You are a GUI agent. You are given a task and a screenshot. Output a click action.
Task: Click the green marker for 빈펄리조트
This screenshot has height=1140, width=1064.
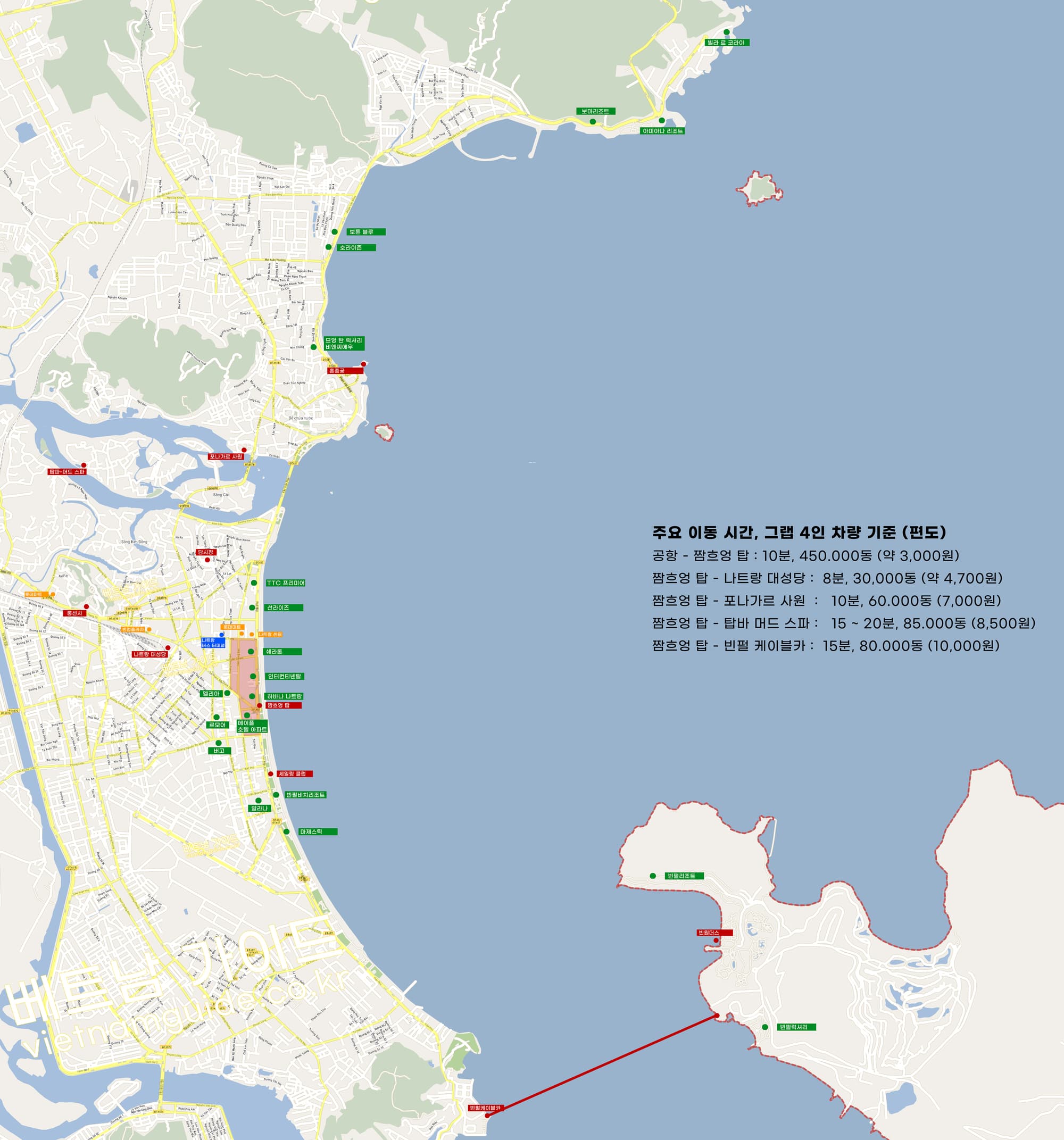point(653,876)
